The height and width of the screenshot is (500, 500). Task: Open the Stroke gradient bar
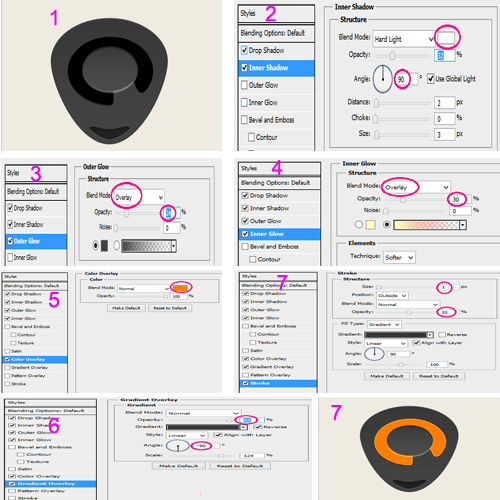(x=399, y=335)
